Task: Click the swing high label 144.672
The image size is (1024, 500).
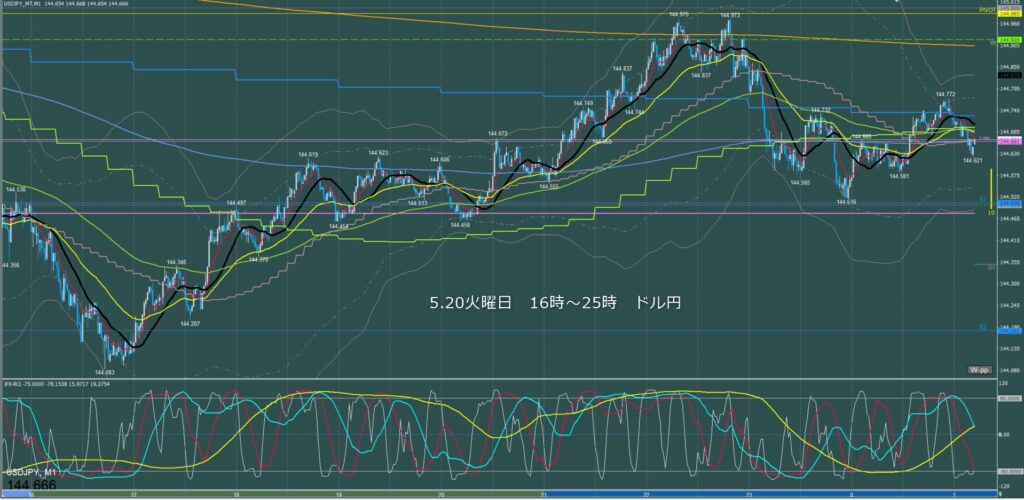Action: [x=498, y=134]
